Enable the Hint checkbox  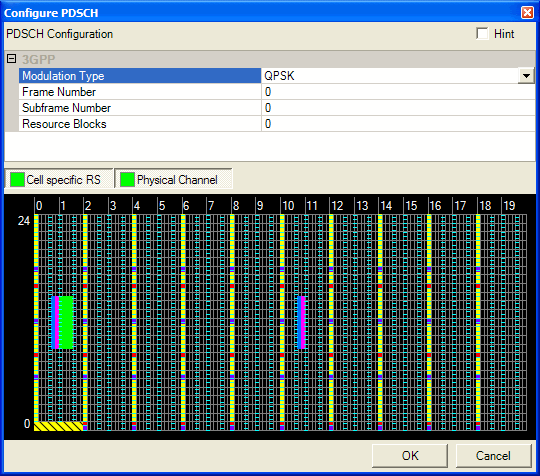pyautogui.click(x=482, y=34)
